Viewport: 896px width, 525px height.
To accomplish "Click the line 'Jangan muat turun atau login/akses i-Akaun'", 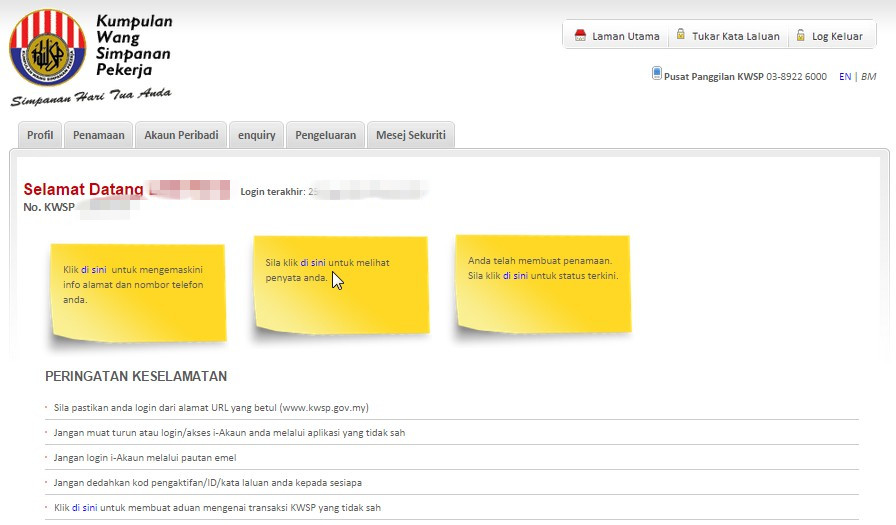I will (x=229, y=432).
